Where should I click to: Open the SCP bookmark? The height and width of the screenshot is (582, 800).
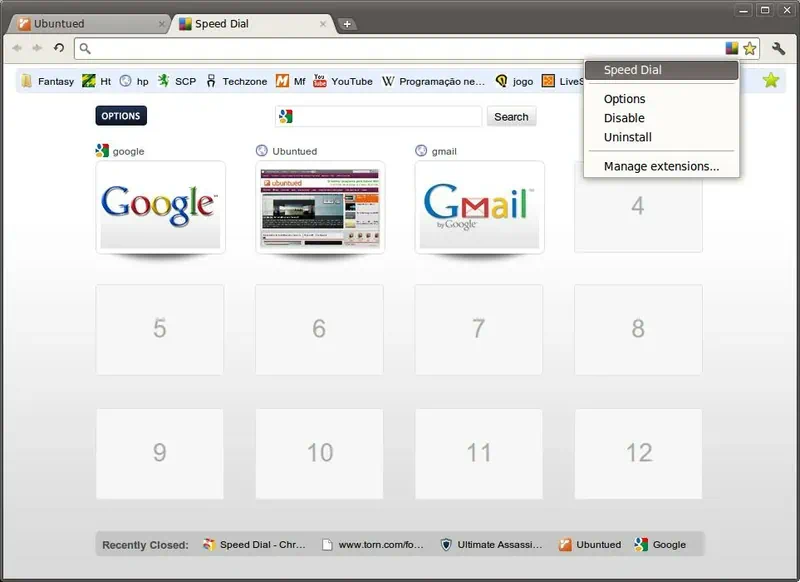(x=177, y=81)
